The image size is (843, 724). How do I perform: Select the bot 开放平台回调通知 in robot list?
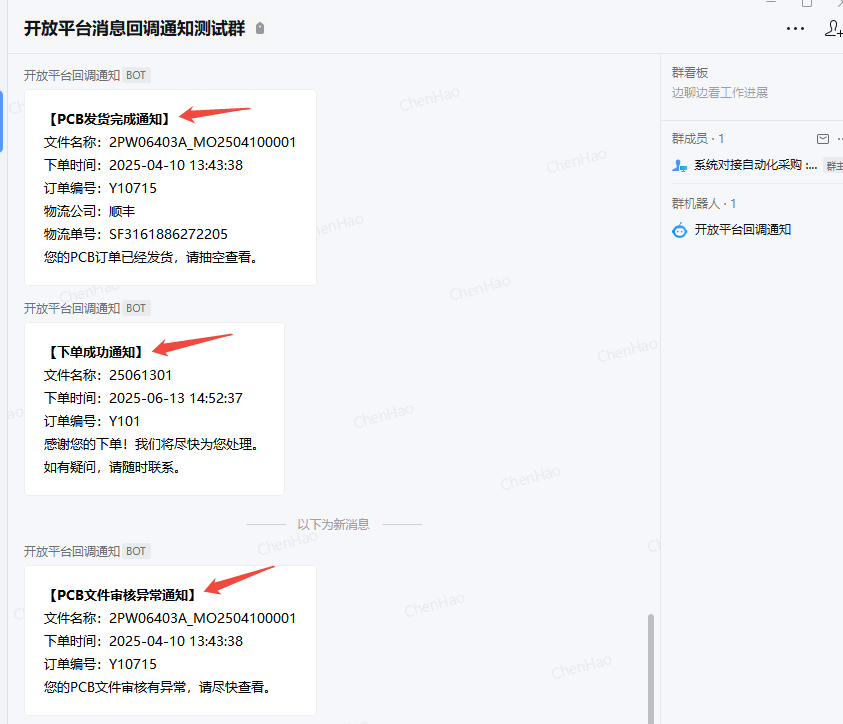(x=742, y=230)
